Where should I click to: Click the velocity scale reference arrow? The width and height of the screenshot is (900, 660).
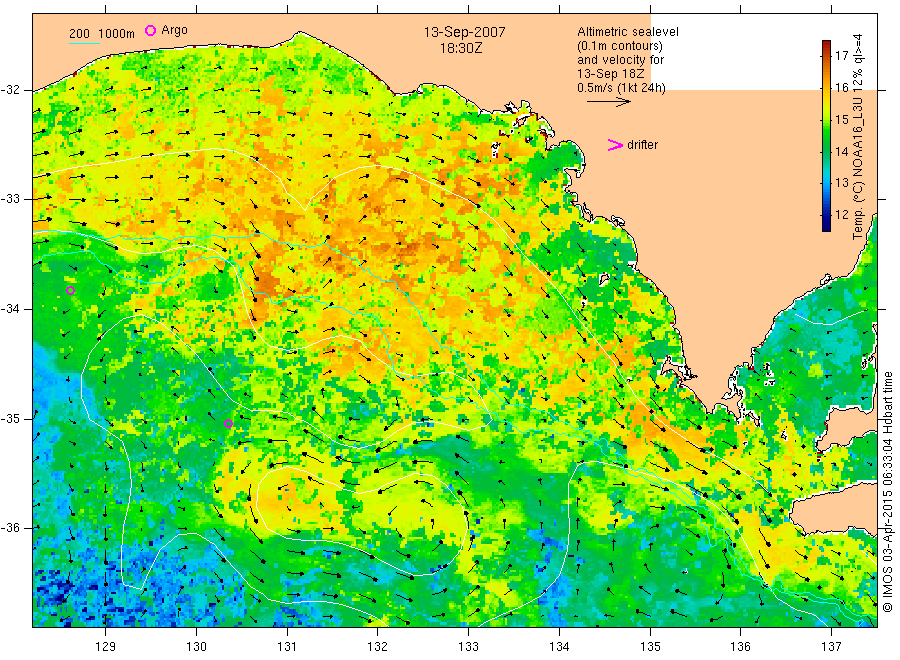click(609, 102)
